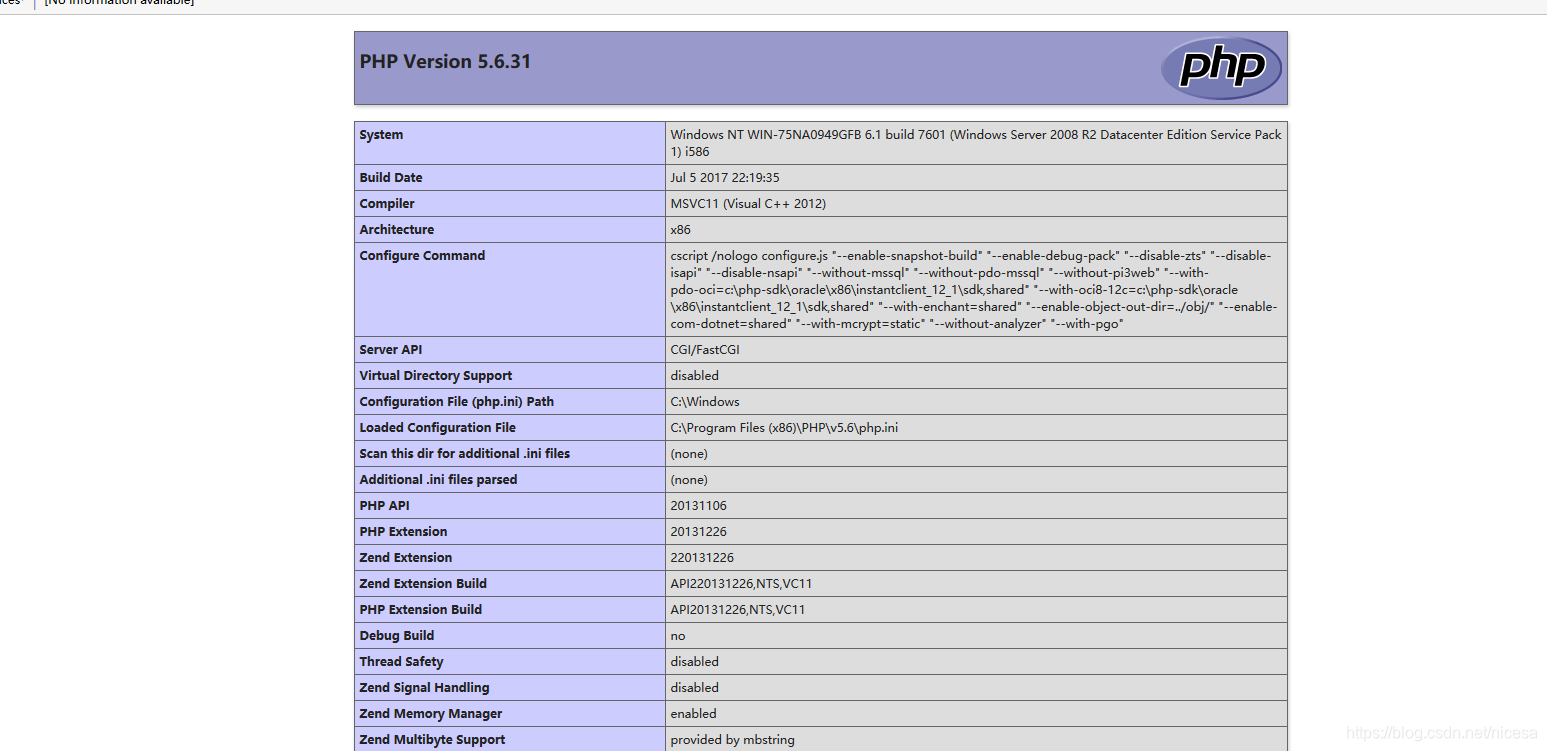Select the (none) value for Additional .ini files parsed

(689, 480)
